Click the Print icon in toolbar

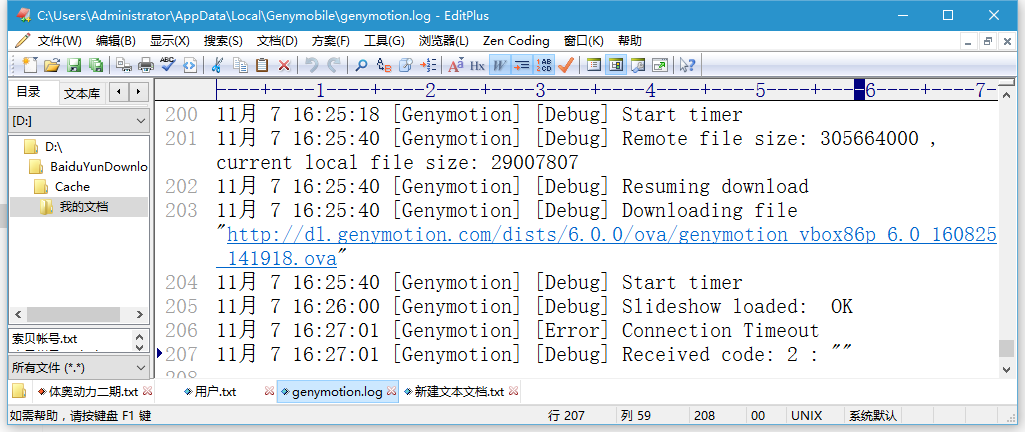pos(145,65)
